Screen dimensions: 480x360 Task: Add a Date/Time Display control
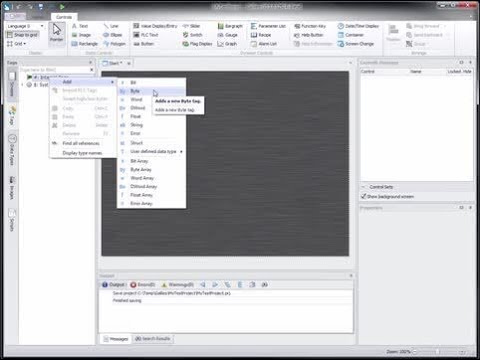pos(358,26)
